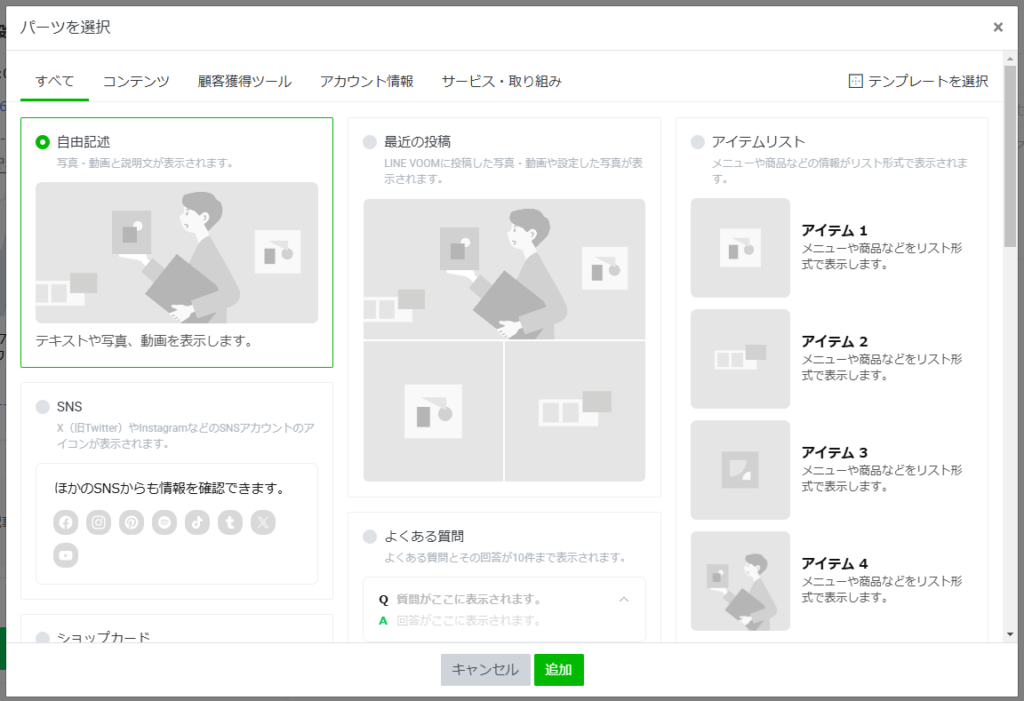
Task: Click the scrollbar down arrow
Action: click(1010, 634)
